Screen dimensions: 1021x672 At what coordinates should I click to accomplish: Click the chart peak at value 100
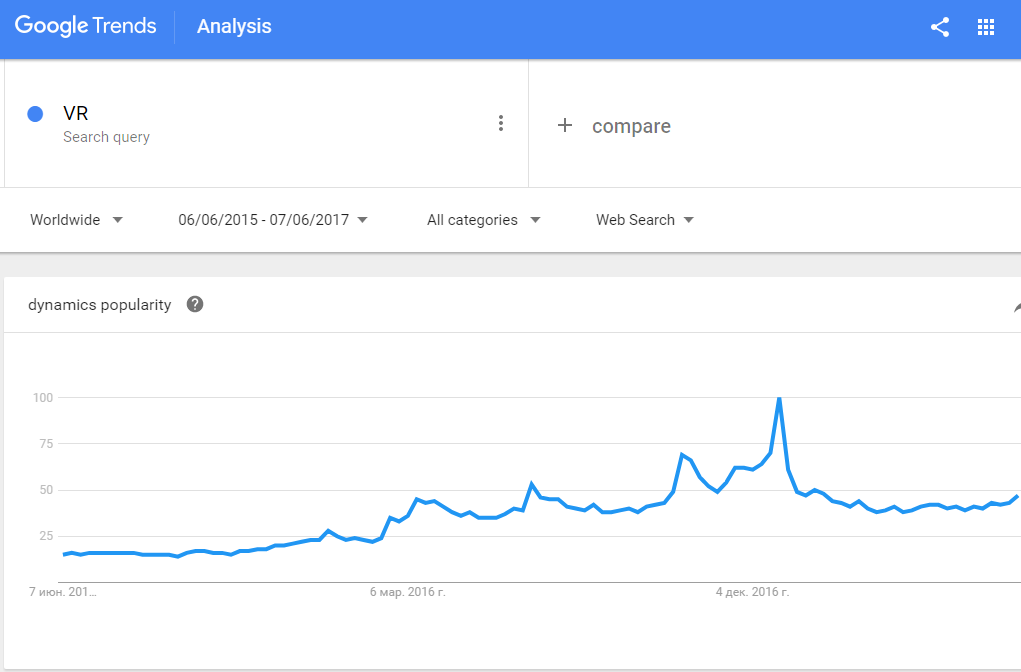[x=779, y=398]
